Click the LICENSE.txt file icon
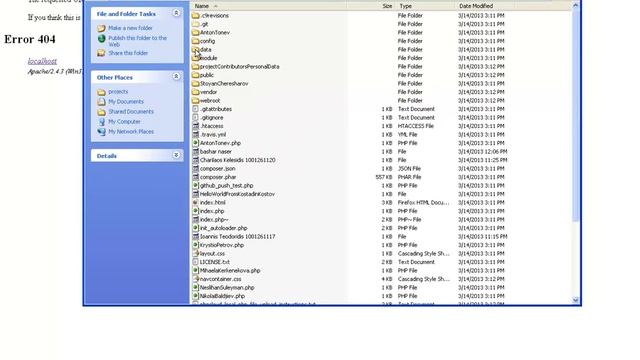Viewport: 640px width, 360px height. (x=196, y=262)
